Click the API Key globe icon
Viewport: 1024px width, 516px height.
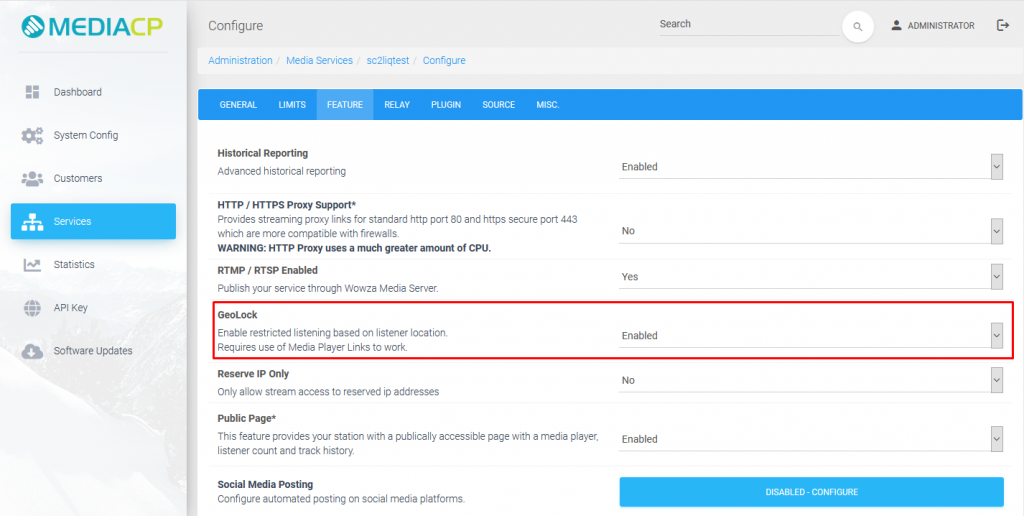[x=32, y=308]
